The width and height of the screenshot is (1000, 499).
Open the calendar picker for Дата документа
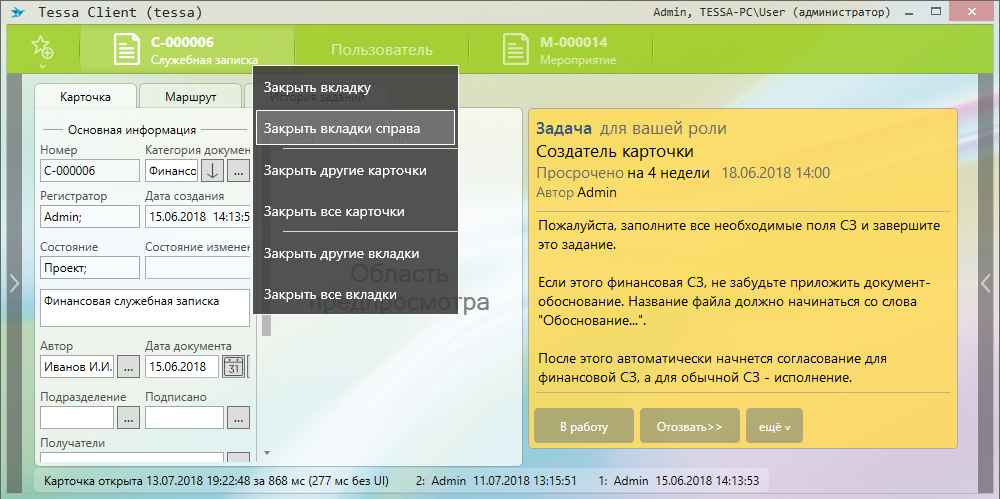pos(233,367)
